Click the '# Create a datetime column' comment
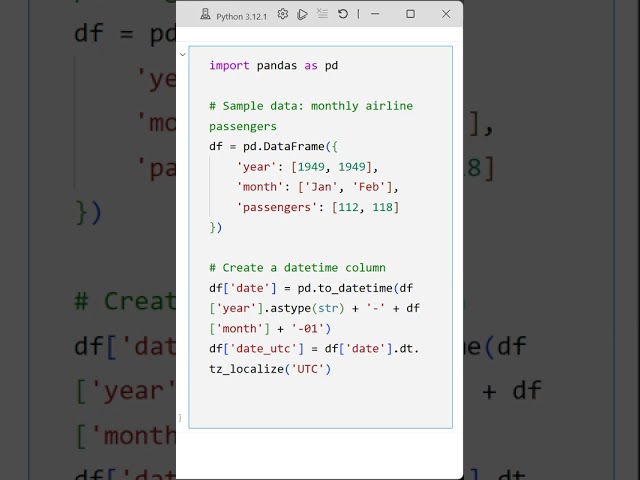640x480 pixels. click(297, 268)
